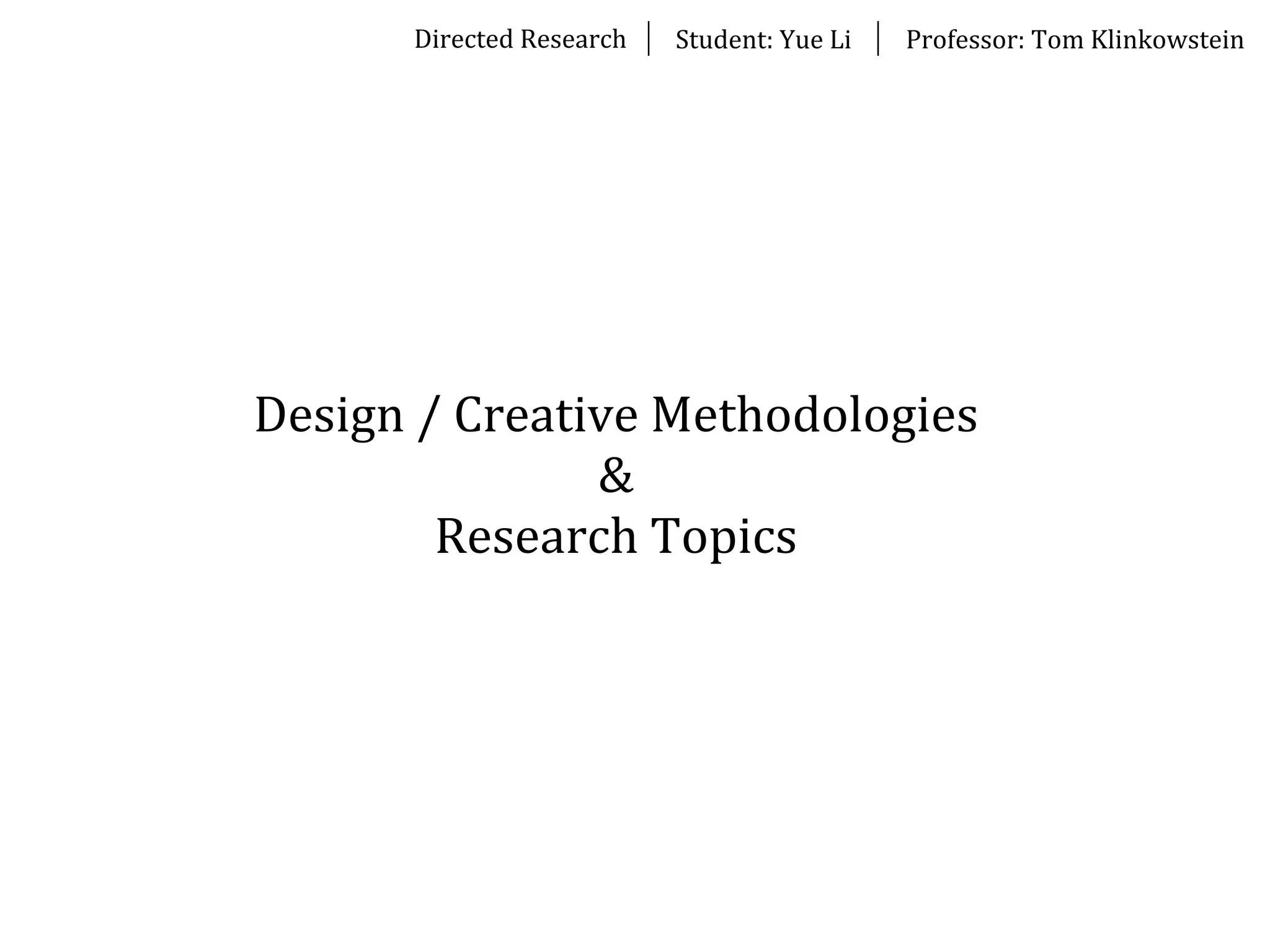Click the word 'Methodologies' in the title
Viewport: 1270px width, 952px height.
[x=814, y=416]
